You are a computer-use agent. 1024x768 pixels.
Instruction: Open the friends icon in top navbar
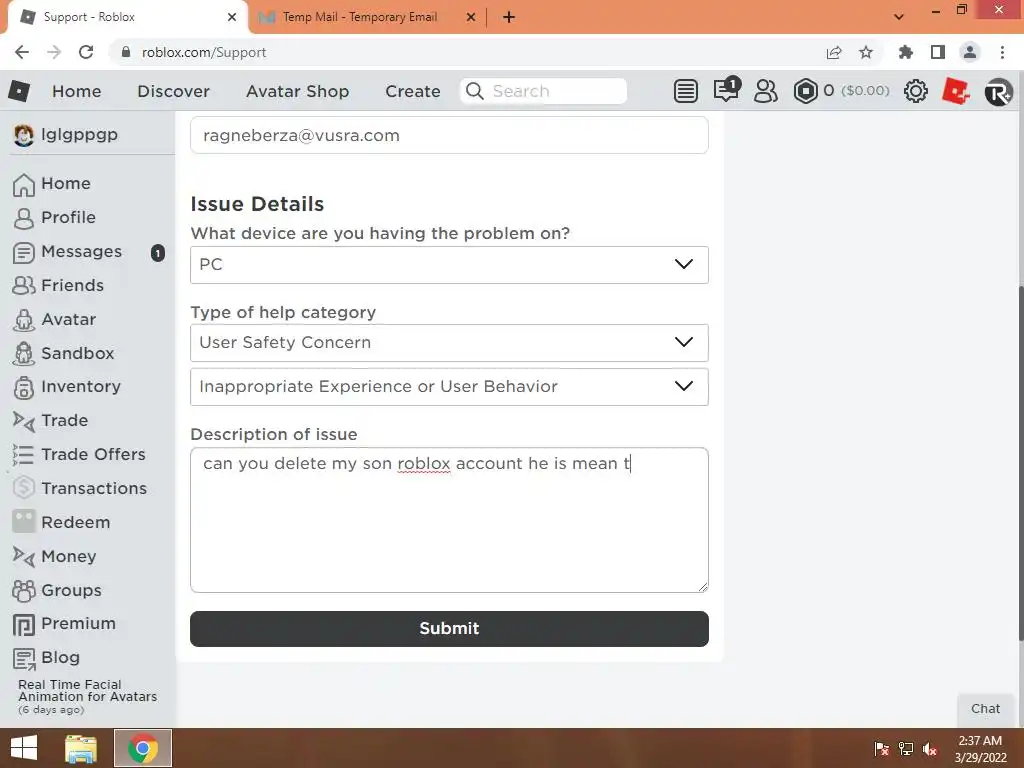(765, 91)
